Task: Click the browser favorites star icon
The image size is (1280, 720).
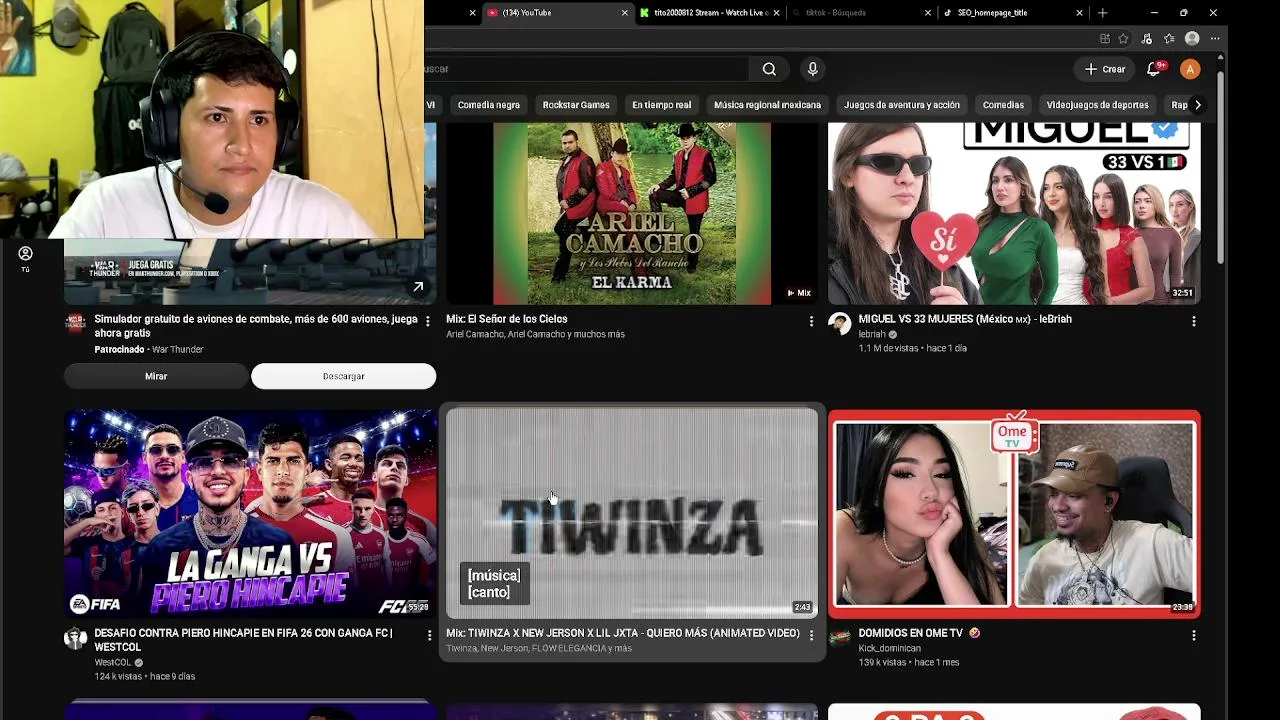Action: [1124, 39]
